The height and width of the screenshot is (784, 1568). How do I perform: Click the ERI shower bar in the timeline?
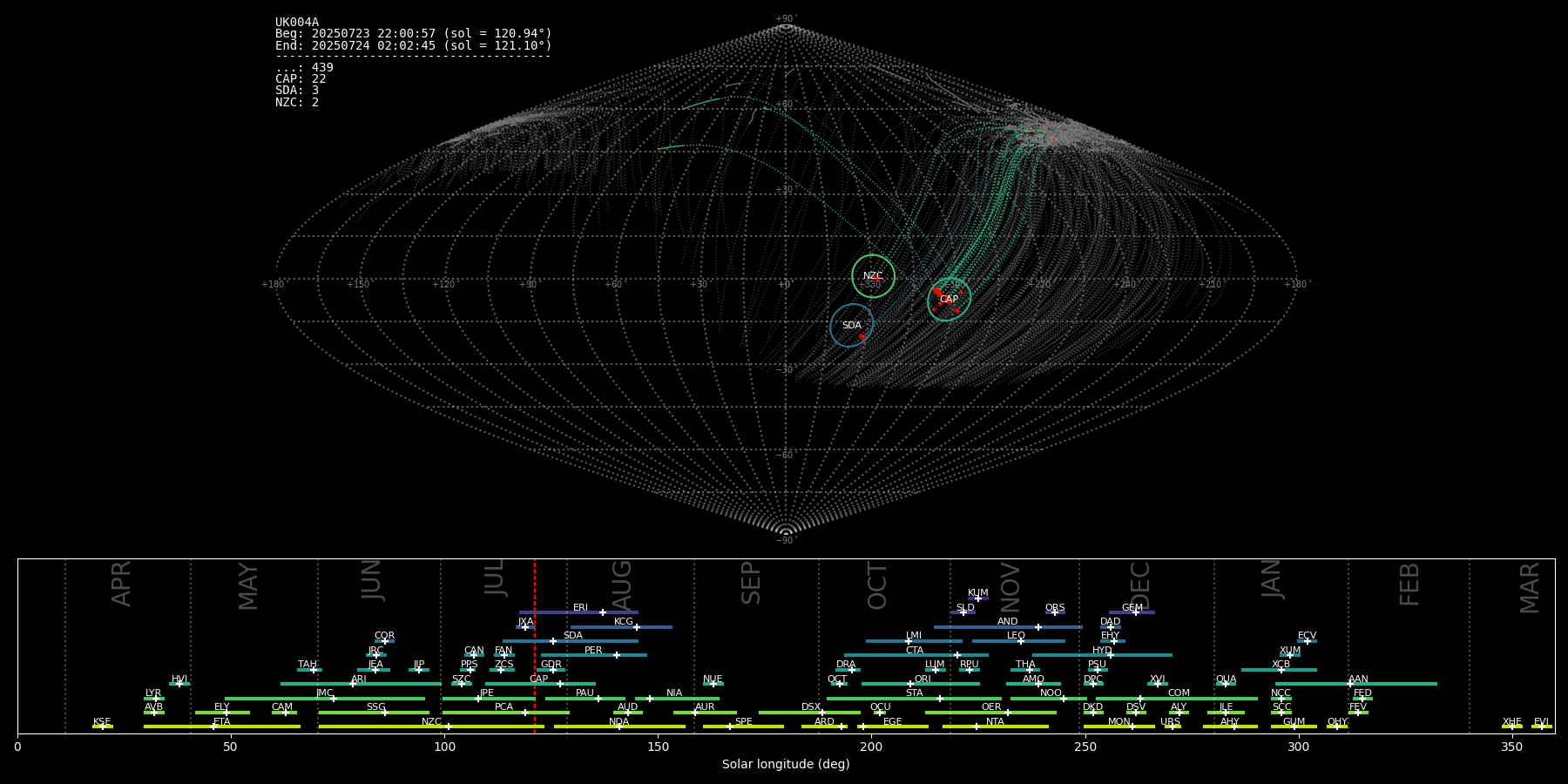pyautogui.click(x=578, y=612)
